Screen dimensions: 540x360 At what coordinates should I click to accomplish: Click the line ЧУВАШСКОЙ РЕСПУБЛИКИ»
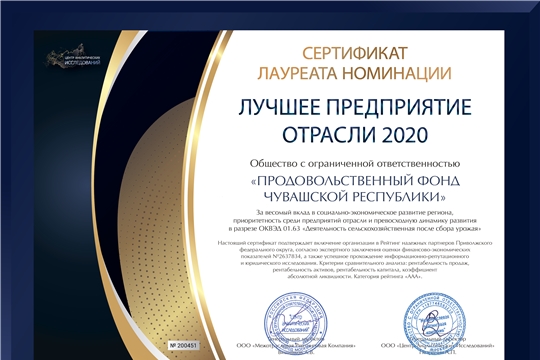[x=355, y=197]
